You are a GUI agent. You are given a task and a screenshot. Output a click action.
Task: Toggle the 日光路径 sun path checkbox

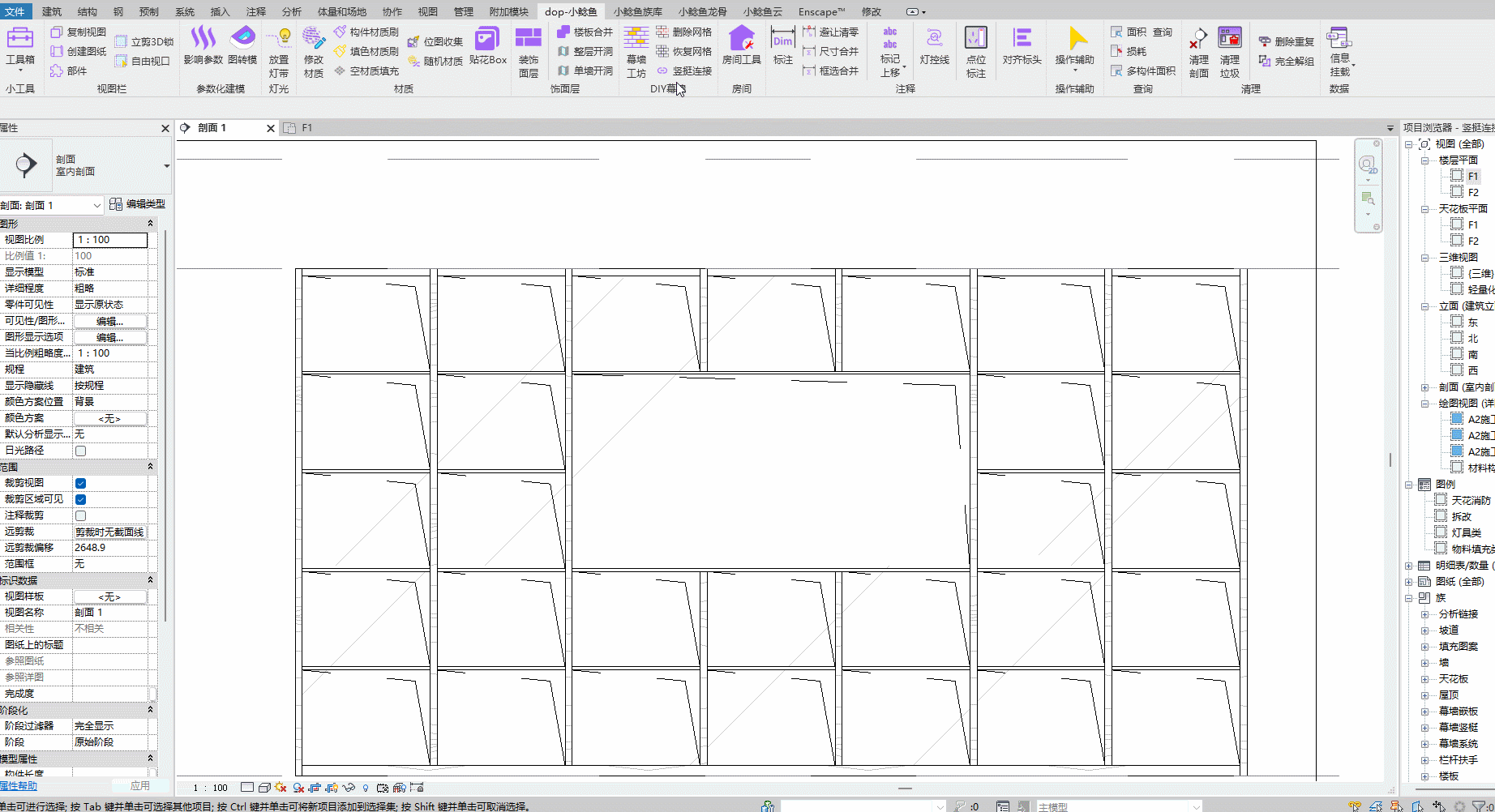(80, 451)
